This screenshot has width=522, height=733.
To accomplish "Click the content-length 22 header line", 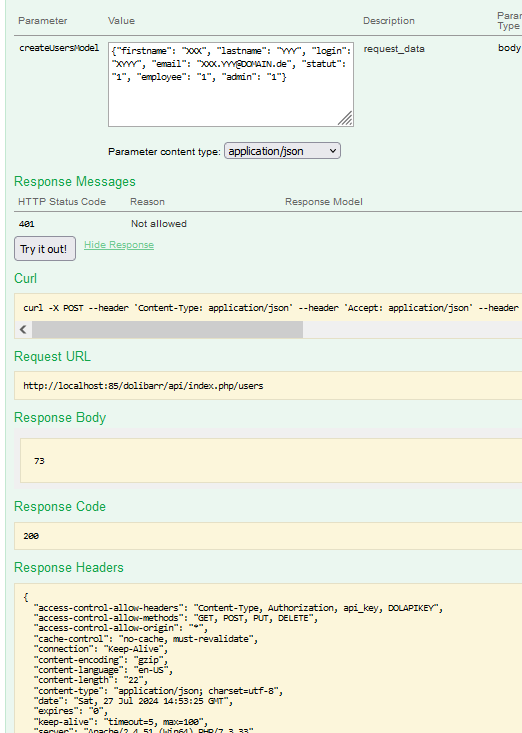I will (91, 680).
